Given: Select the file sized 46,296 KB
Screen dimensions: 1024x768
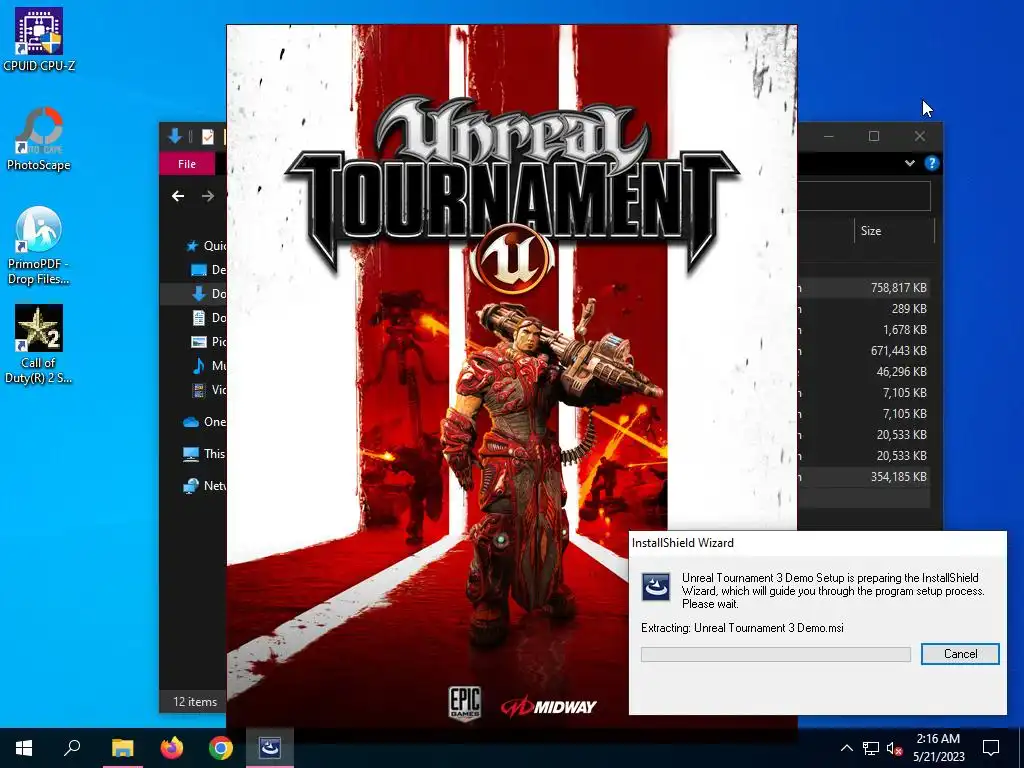Looking at the screenshot, I should (864, 372).
